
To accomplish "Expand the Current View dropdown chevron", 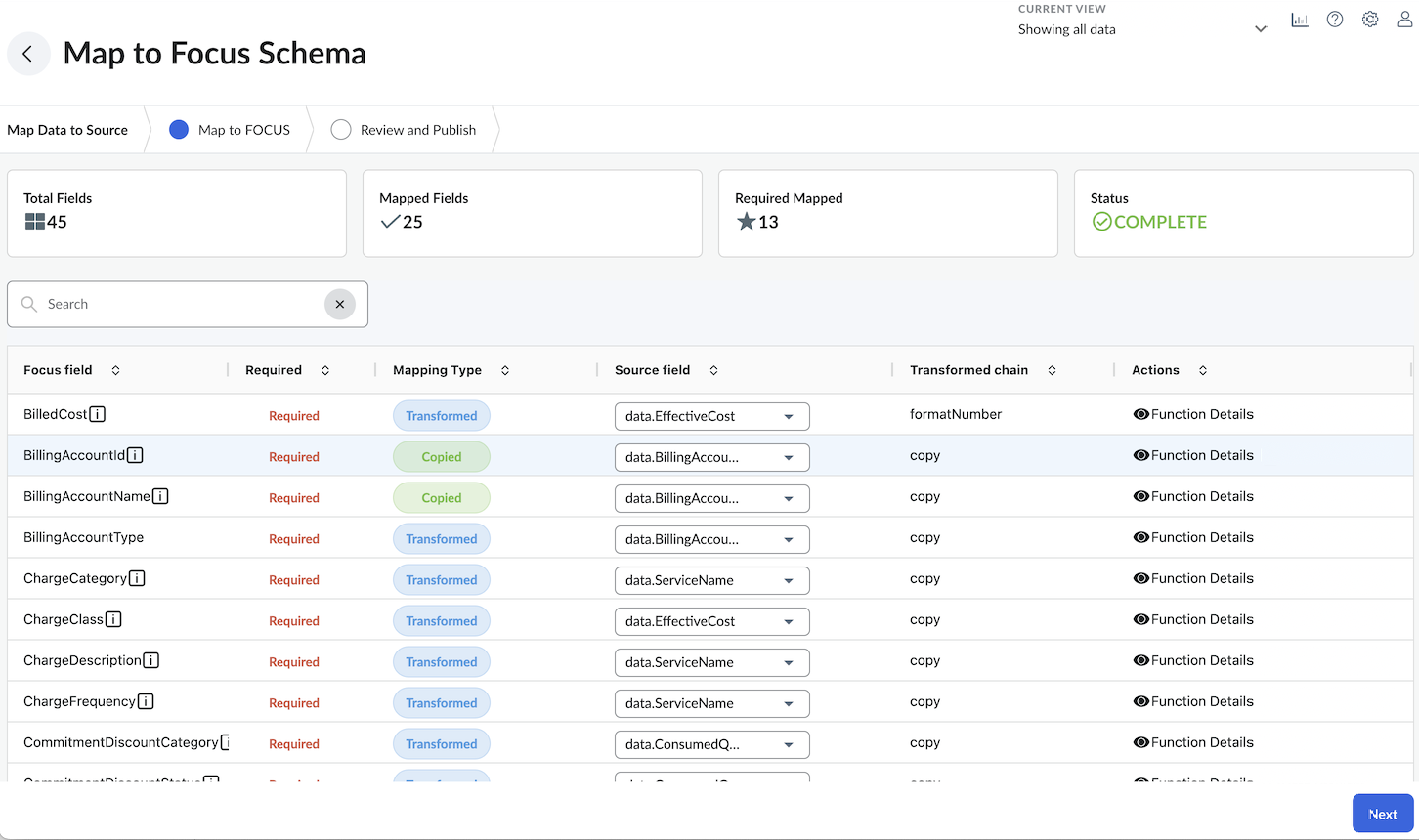I will point(1260,29).
